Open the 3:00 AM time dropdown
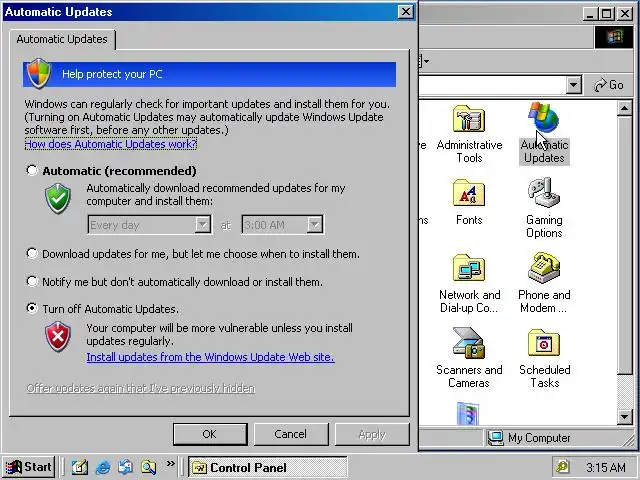The image size is (640, 480). [315, 224]
